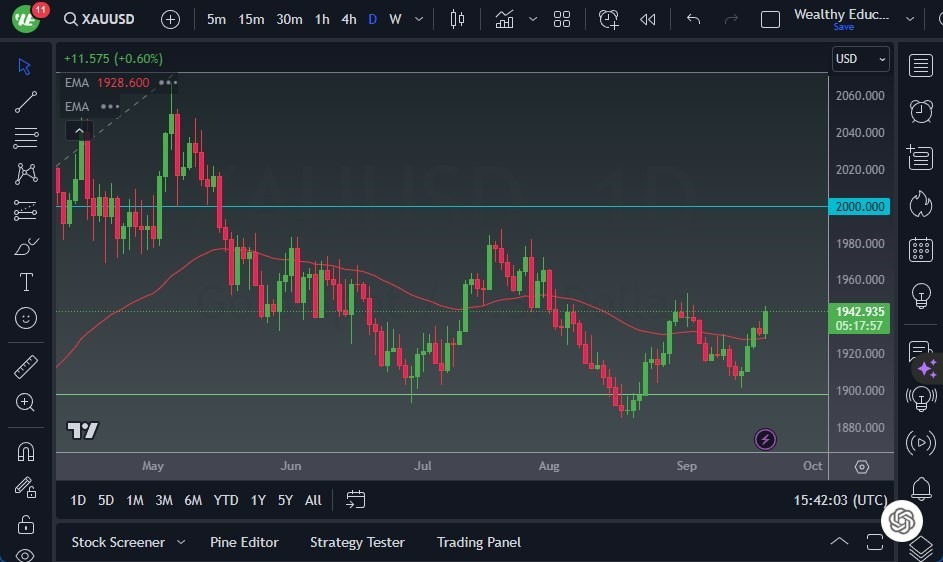The image size is (943, 562).
Task: Select the Trend Line drawing tool
Action: pyautogui.click(x=26, y=102)
